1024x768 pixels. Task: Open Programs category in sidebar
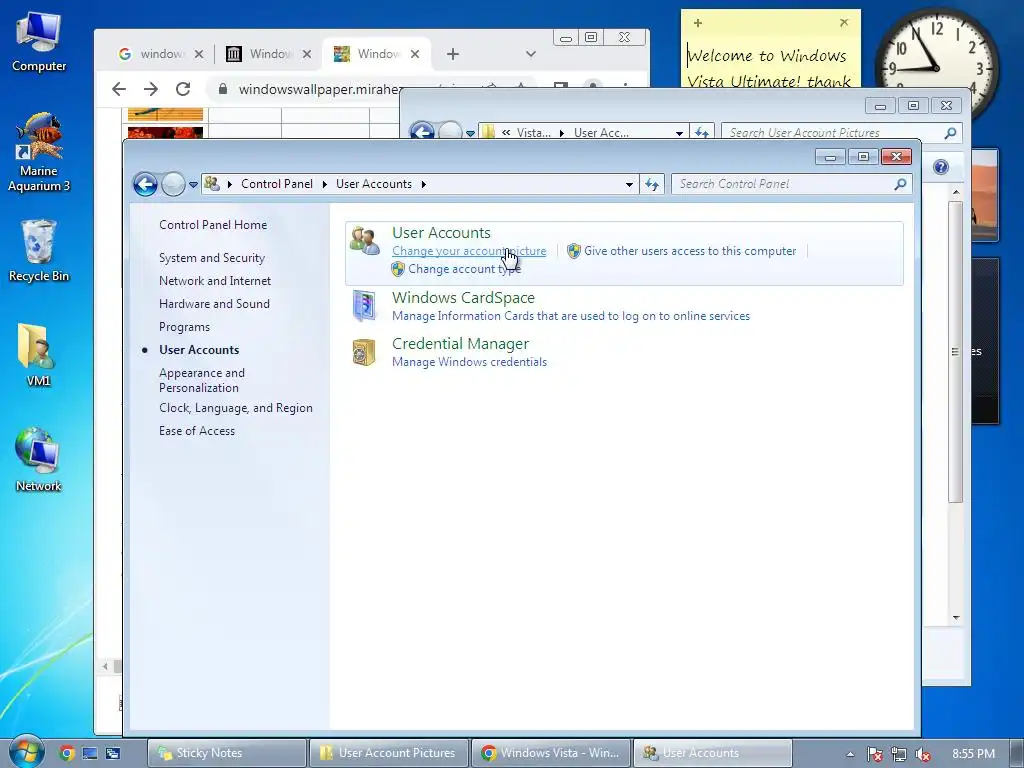(x=184, y=327)
